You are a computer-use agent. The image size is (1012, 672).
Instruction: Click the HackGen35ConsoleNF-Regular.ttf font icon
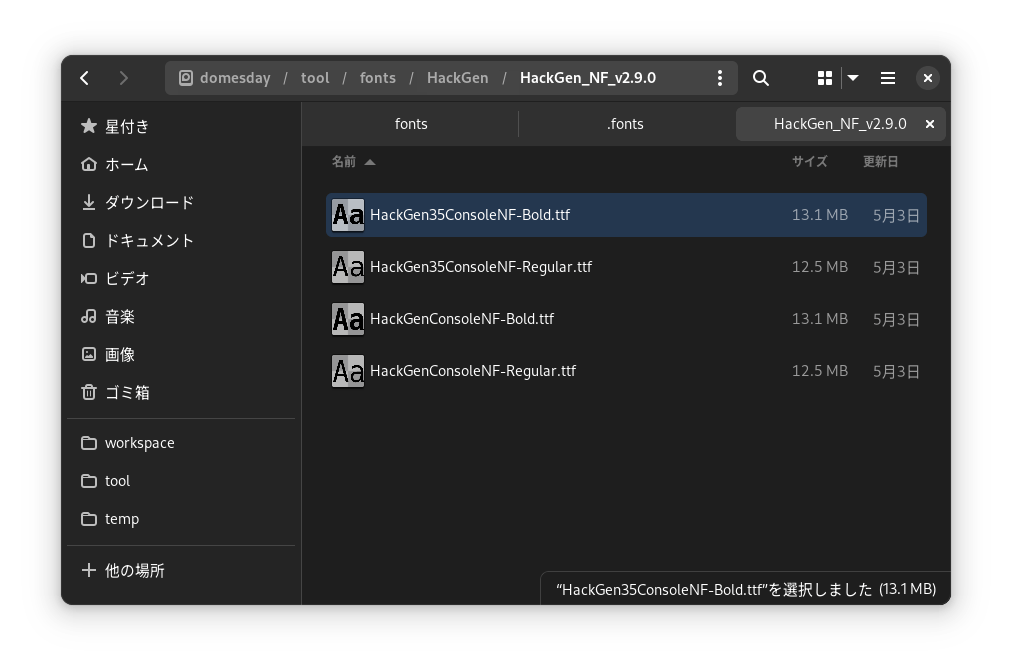(x=348, y=267)
